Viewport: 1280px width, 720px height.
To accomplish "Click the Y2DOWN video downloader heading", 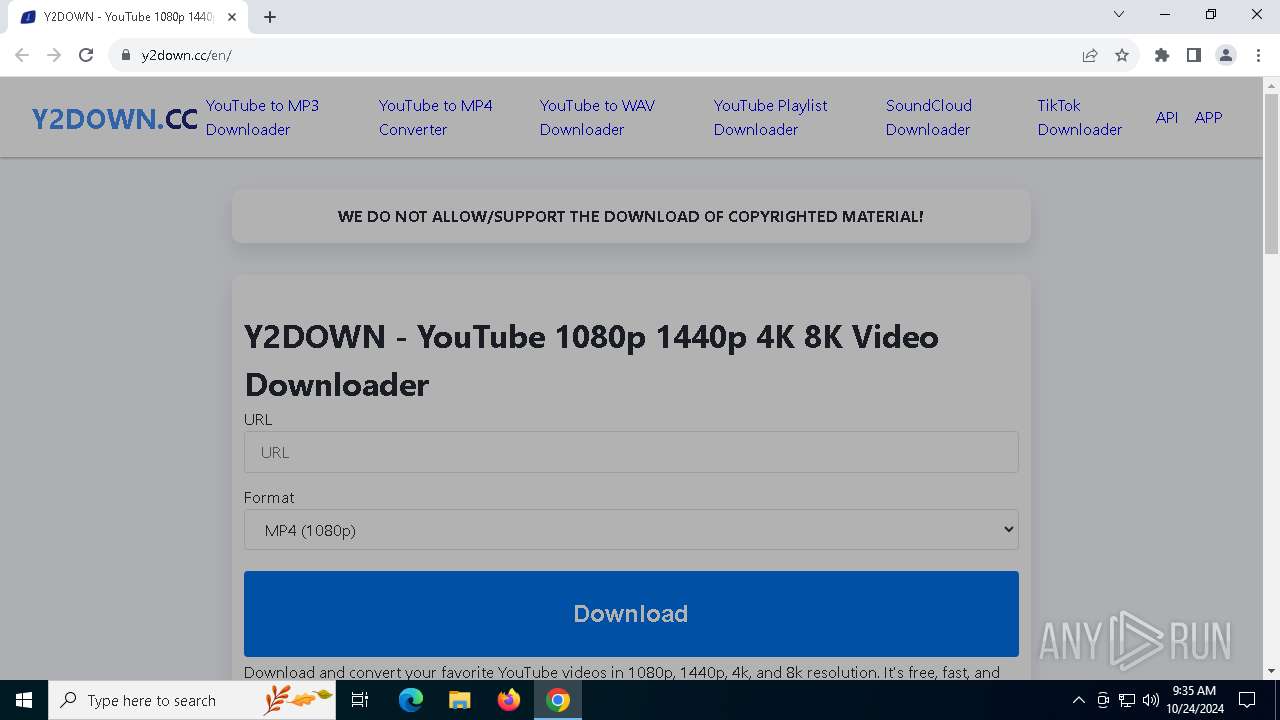I will (x=591, y=360).
